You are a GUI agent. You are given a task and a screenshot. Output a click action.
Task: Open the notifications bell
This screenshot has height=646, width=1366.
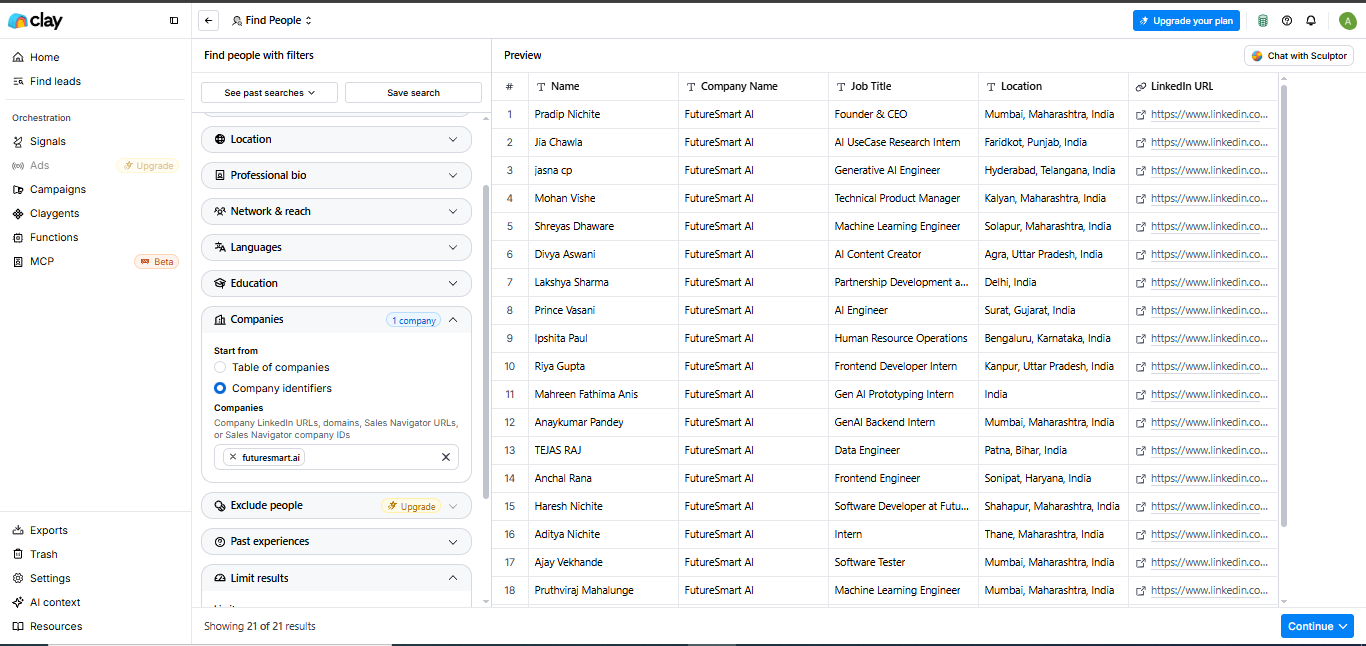point(1311,20)
